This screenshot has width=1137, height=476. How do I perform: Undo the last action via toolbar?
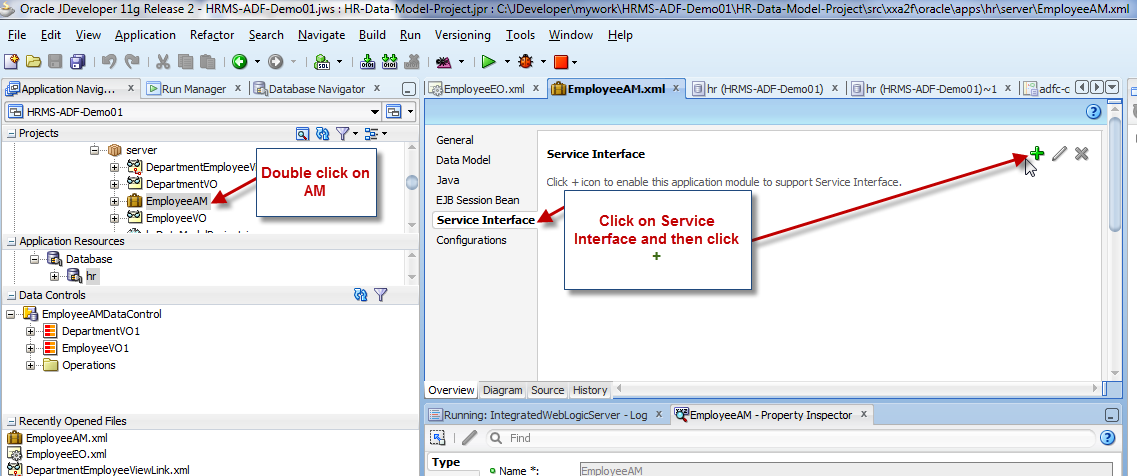(109, 62)
